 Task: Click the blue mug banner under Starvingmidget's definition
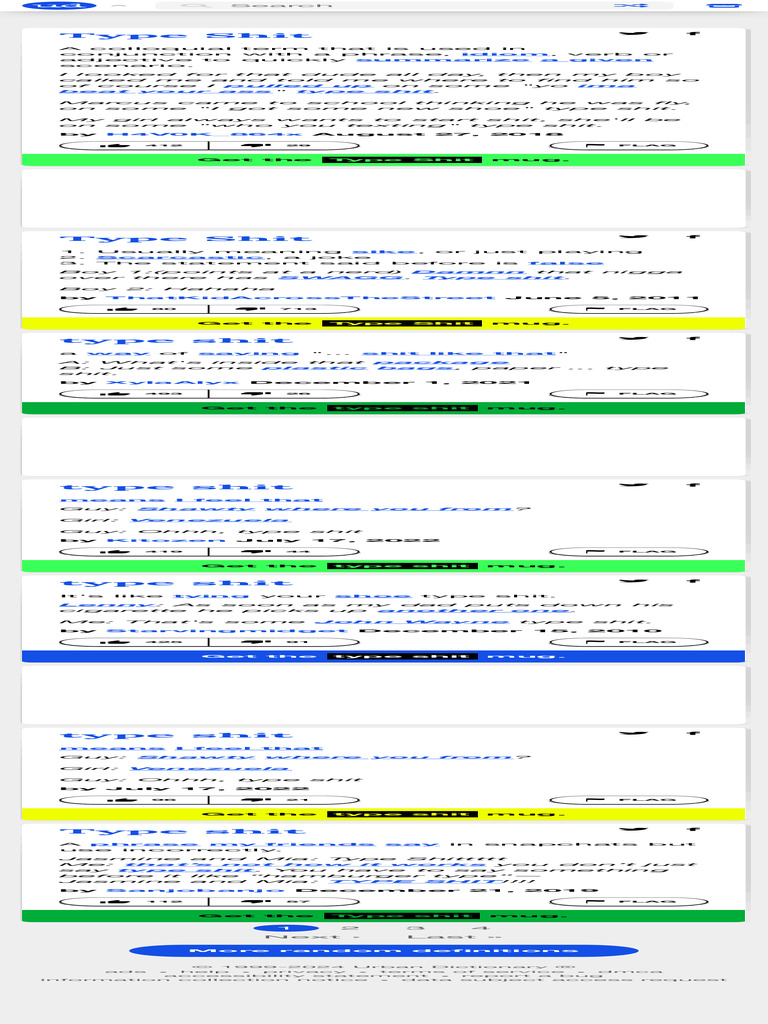tap(383, 656)
